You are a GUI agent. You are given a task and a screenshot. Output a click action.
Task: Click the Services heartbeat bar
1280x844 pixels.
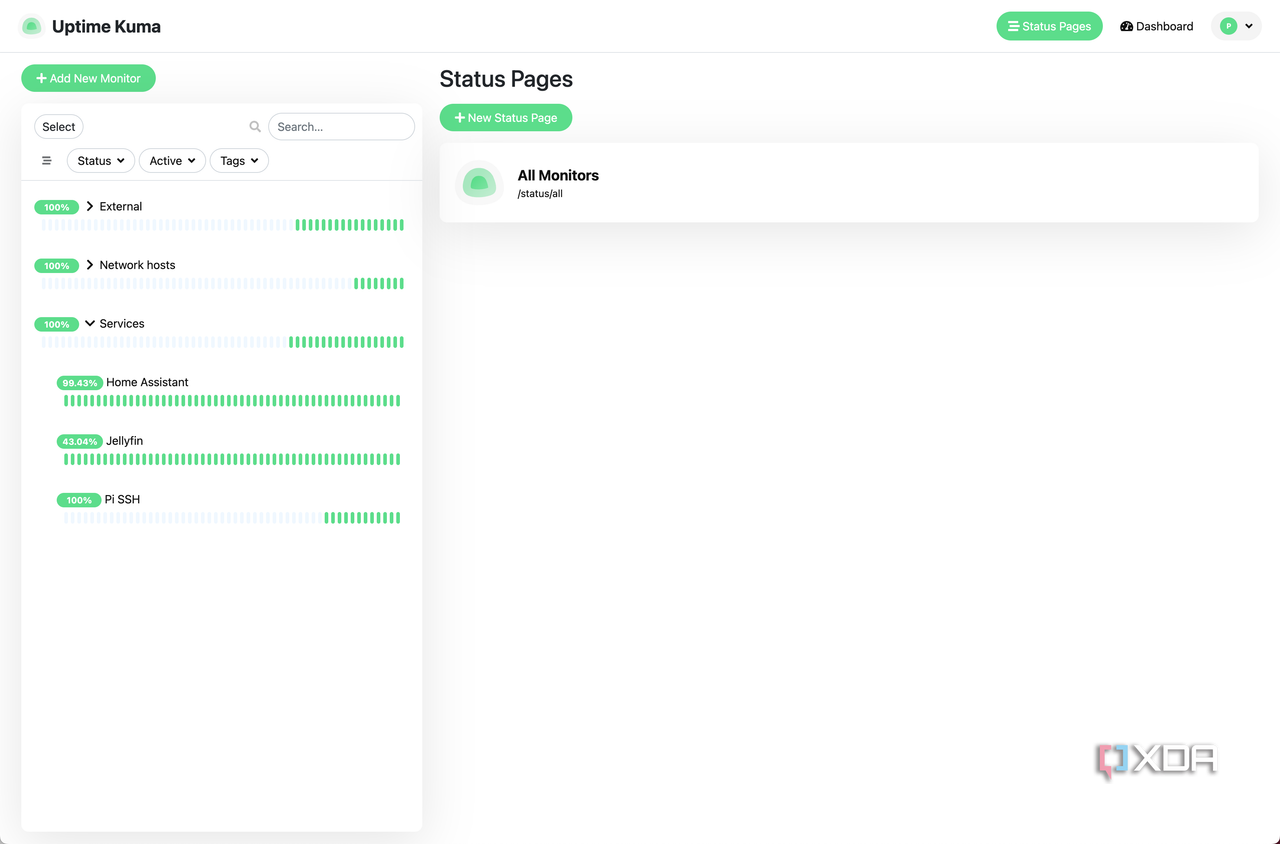click(x=222, y=342)
